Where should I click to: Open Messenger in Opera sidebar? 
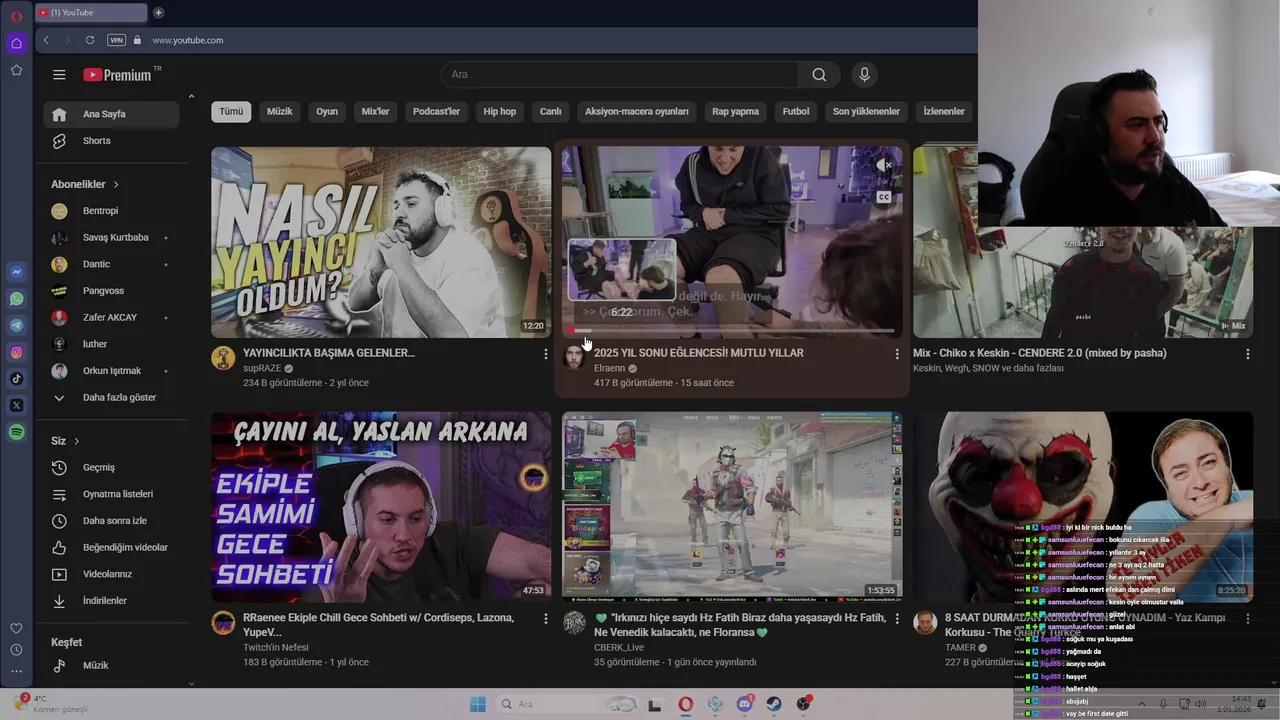(17, 272)
